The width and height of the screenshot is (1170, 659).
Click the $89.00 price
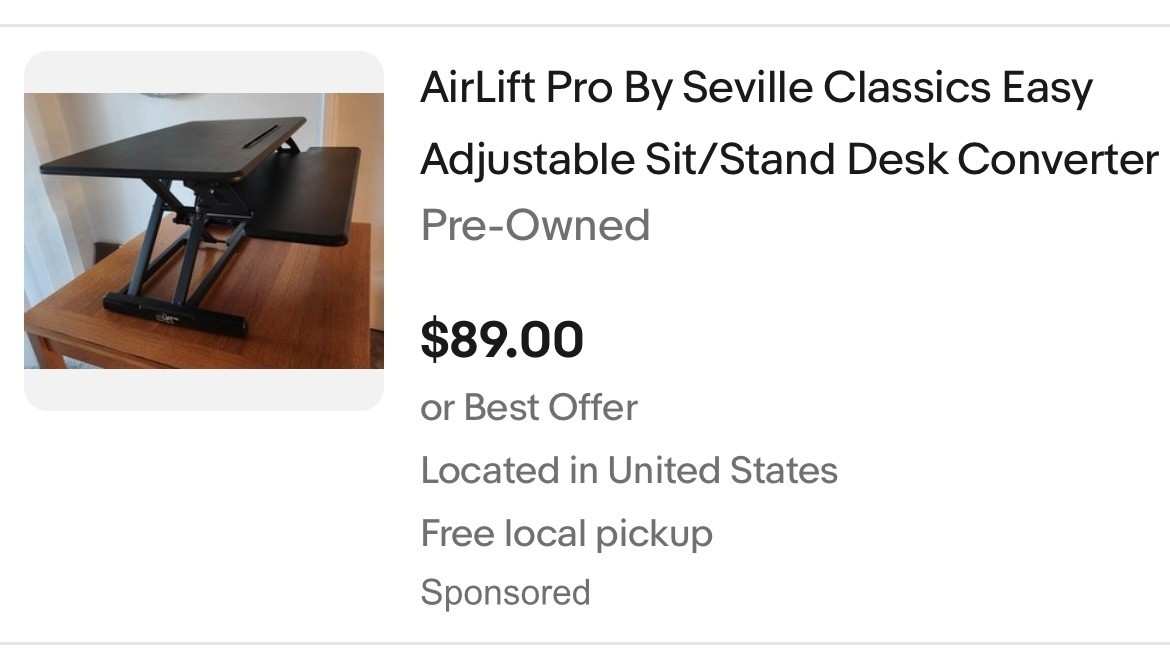(x=502, y=339)
